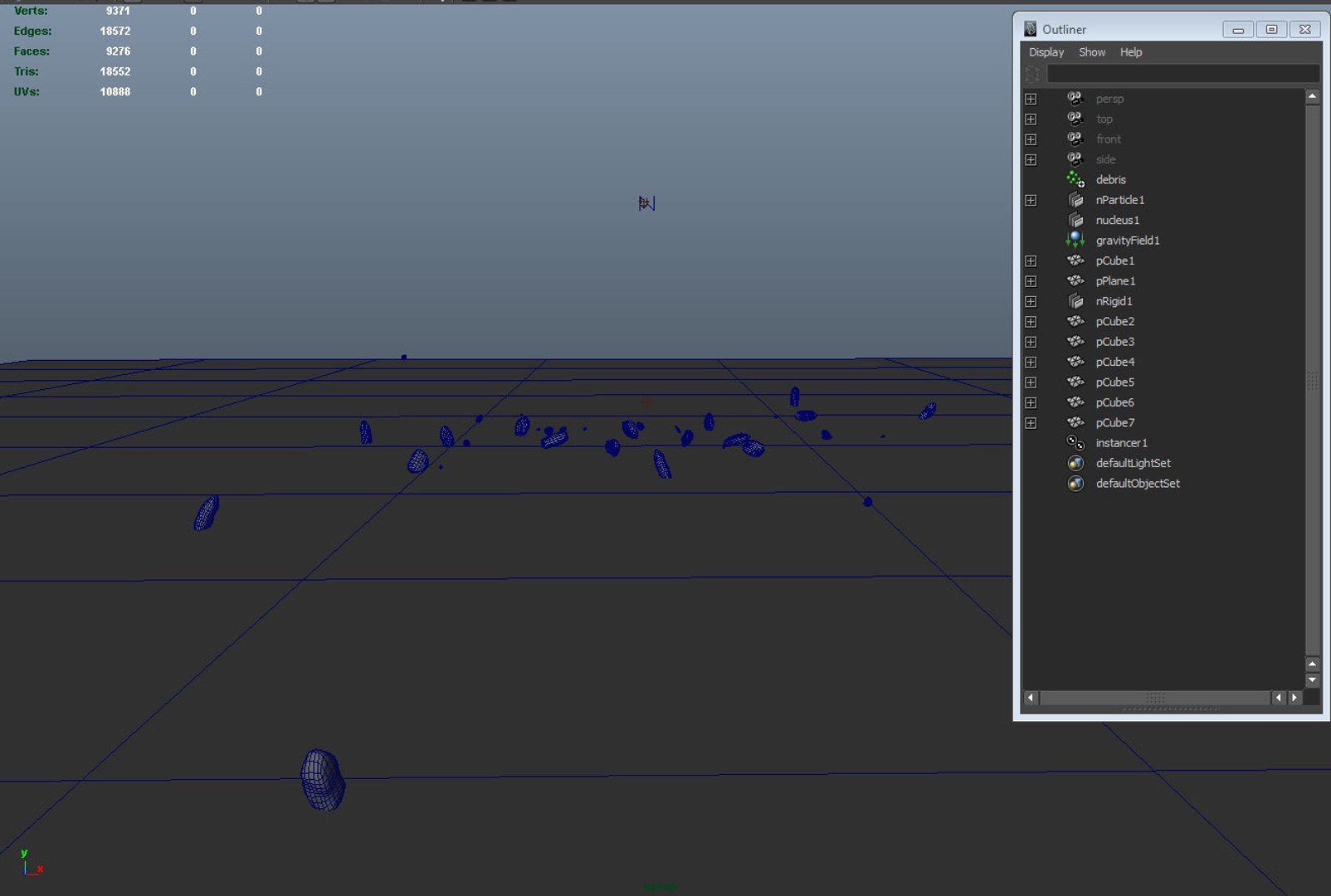The width and height of the screenshot is (1331, 896).
Task: Click the pPlane1 mesh icon
Action: [x=1075, y=280]
